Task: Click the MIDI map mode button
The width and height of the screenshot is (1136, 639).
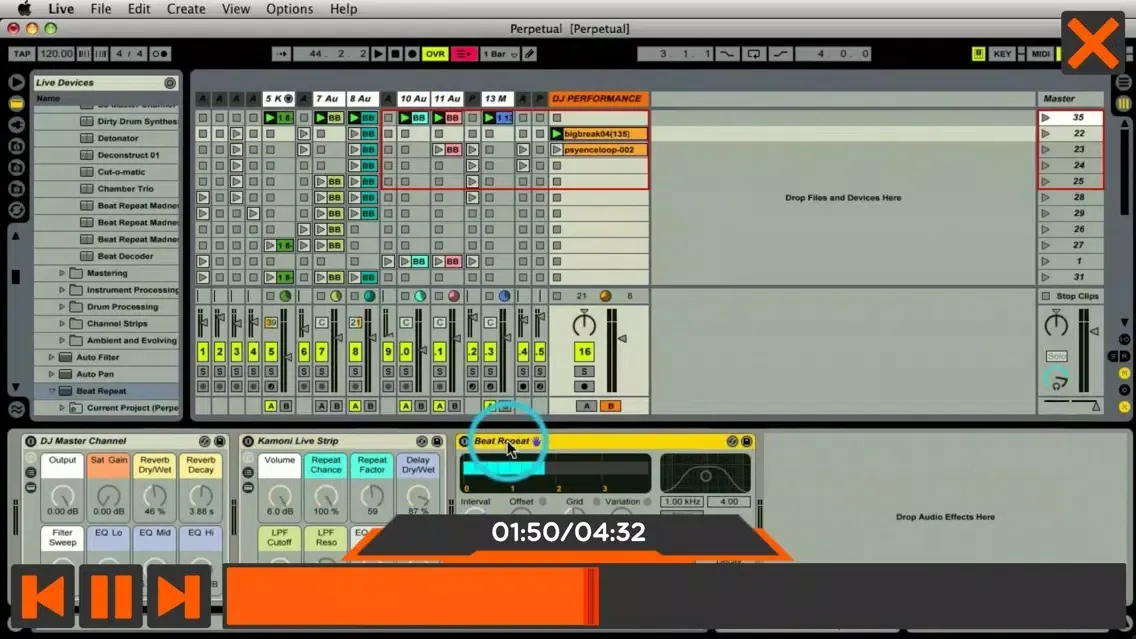Action: [1040, 54]
